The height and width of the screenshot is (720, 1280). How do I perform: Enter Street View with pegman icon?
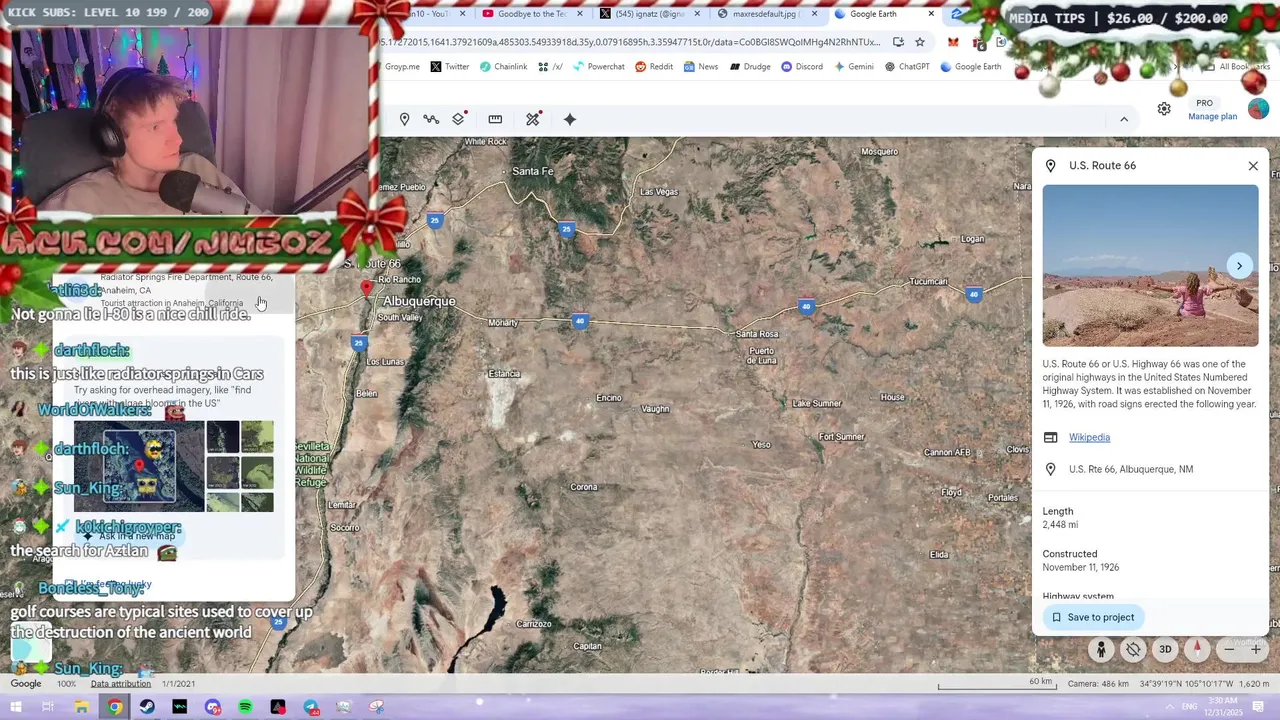point(1101,650)
